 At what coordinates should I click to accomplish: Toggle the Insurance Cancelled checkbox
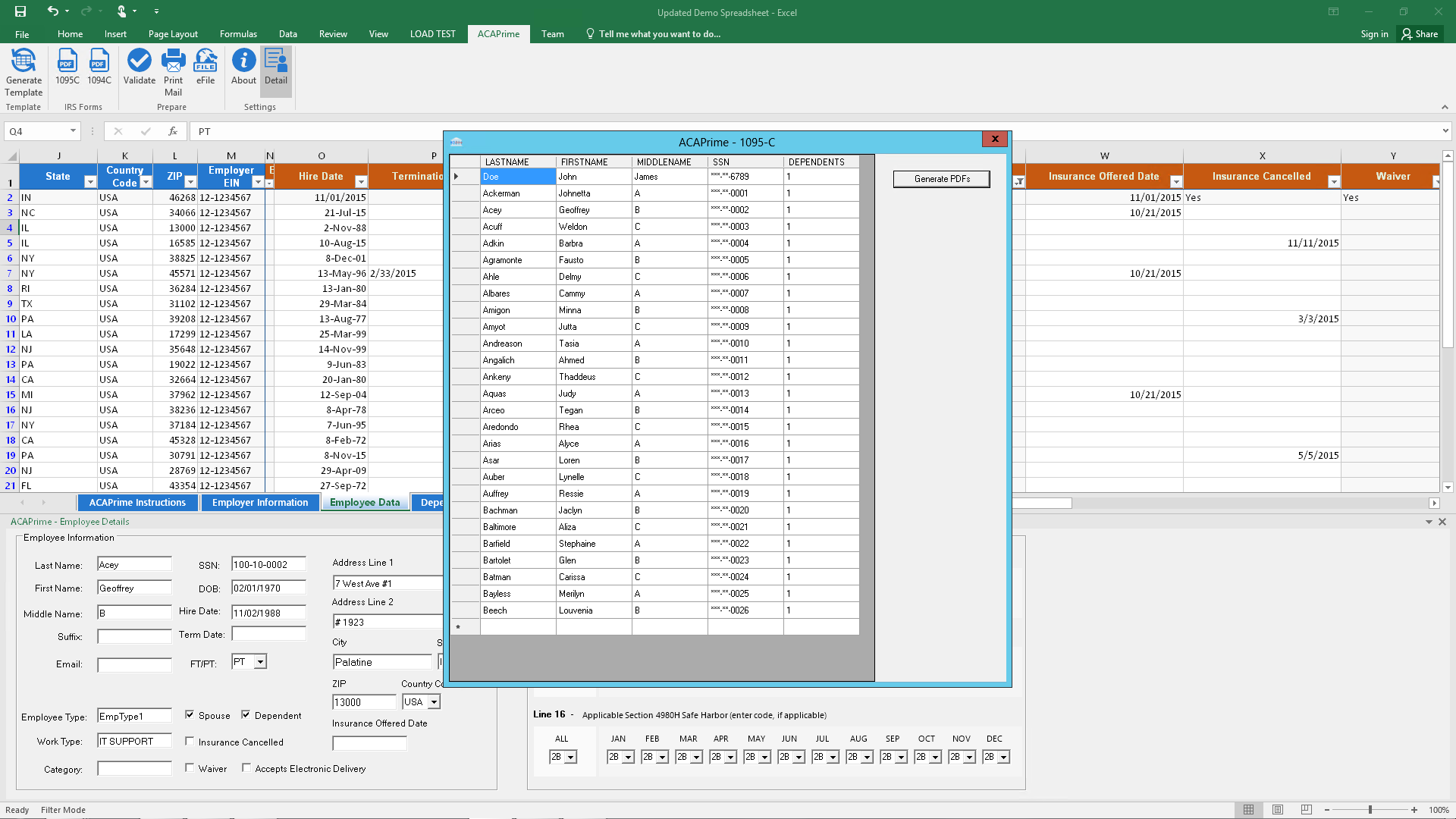coord(189,741)
